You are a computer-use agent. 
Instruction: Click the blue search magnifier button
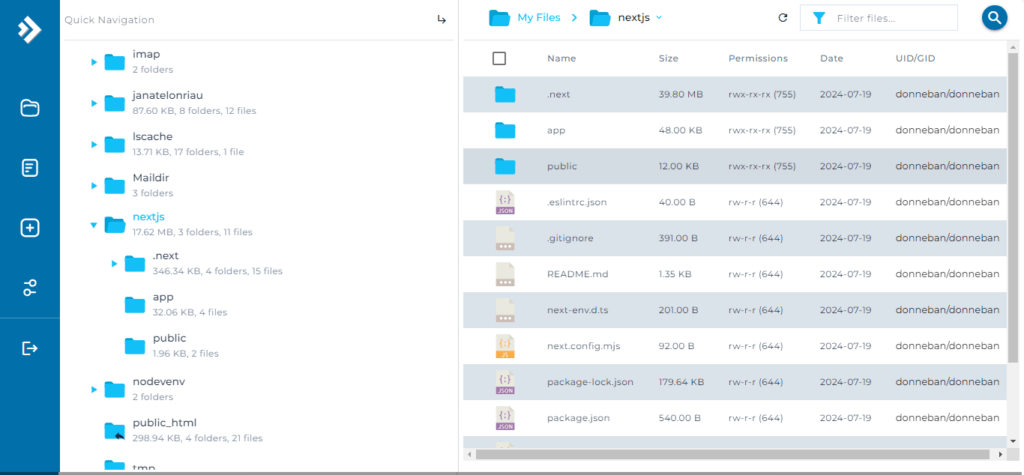click(994, 18)
